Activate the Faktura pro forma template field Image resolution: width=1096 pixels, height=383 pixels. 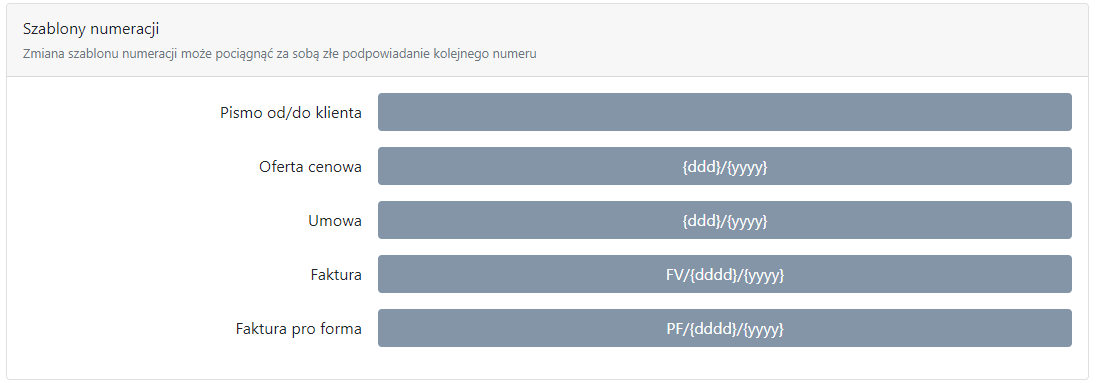(x=725, y=328)
